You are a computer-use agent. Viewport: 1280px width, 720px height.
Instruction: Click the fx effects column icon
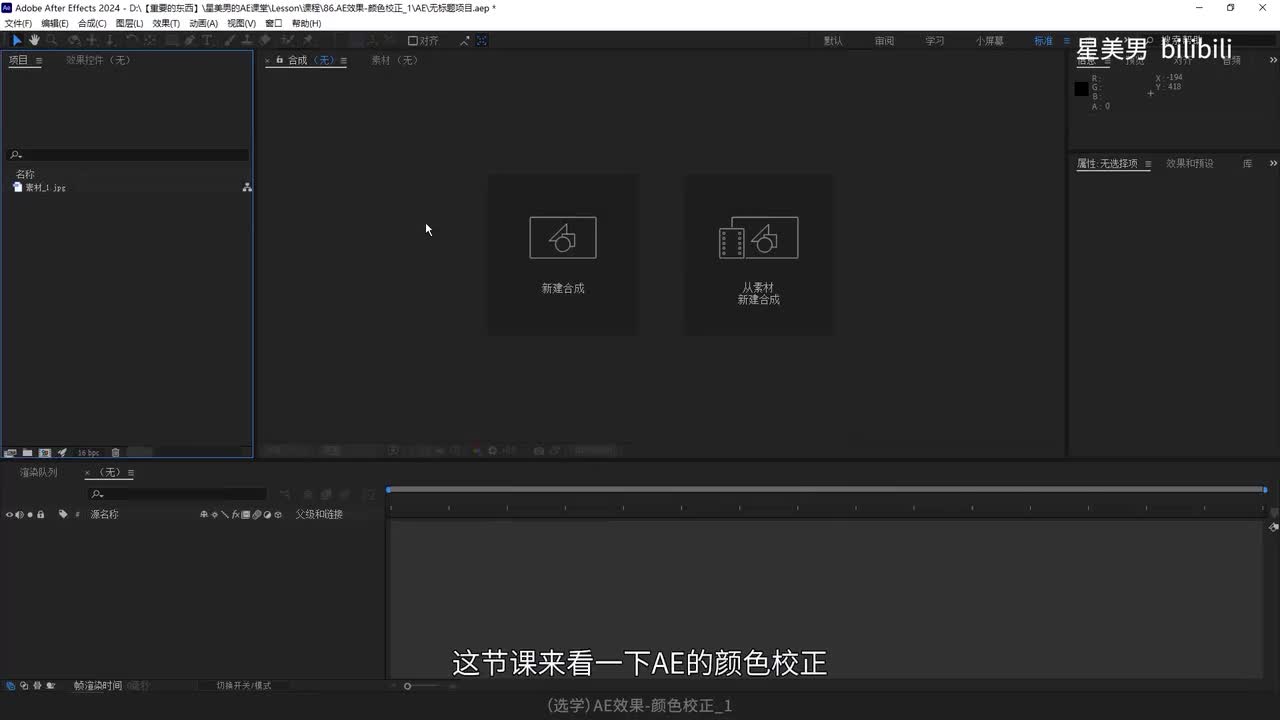pyautogui.click(x=235, y=515)
